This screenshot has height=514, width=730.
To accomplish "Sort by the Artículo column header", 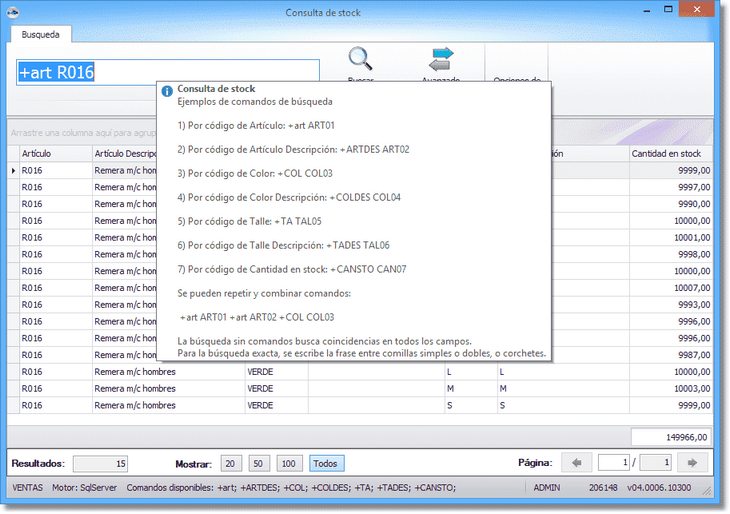I will pyautogui.click(x=54, y=154).
